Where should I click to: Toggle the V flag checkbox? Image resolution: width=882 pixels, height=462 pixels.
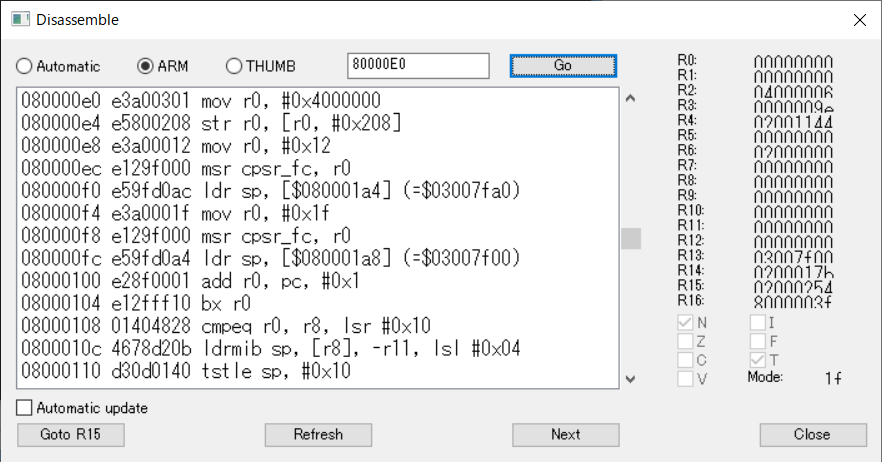pos(685,378)
